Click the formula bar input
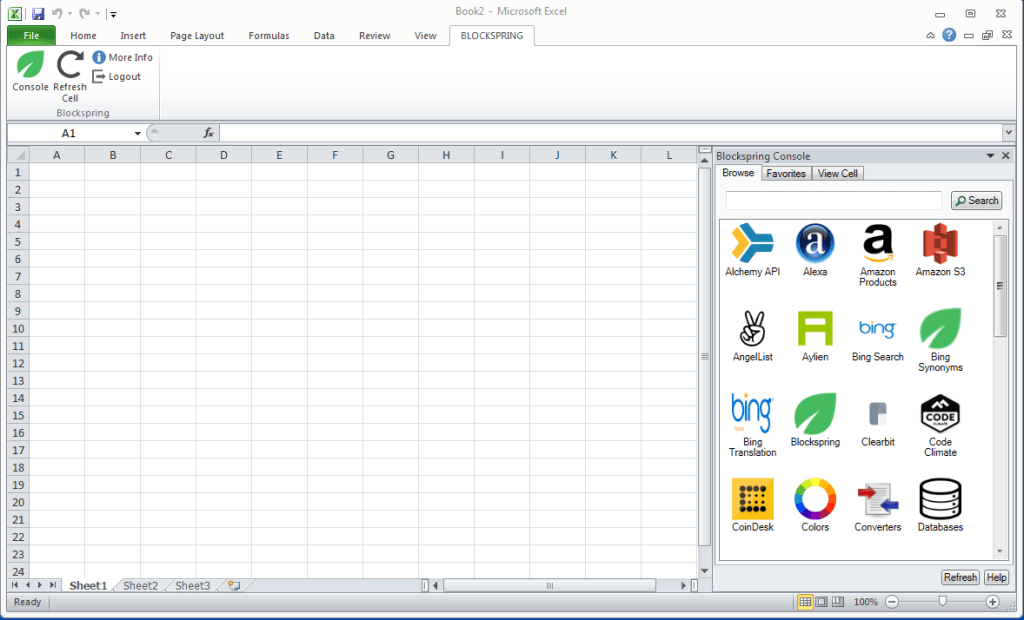Screen dimensions: 1024x620 611,133
